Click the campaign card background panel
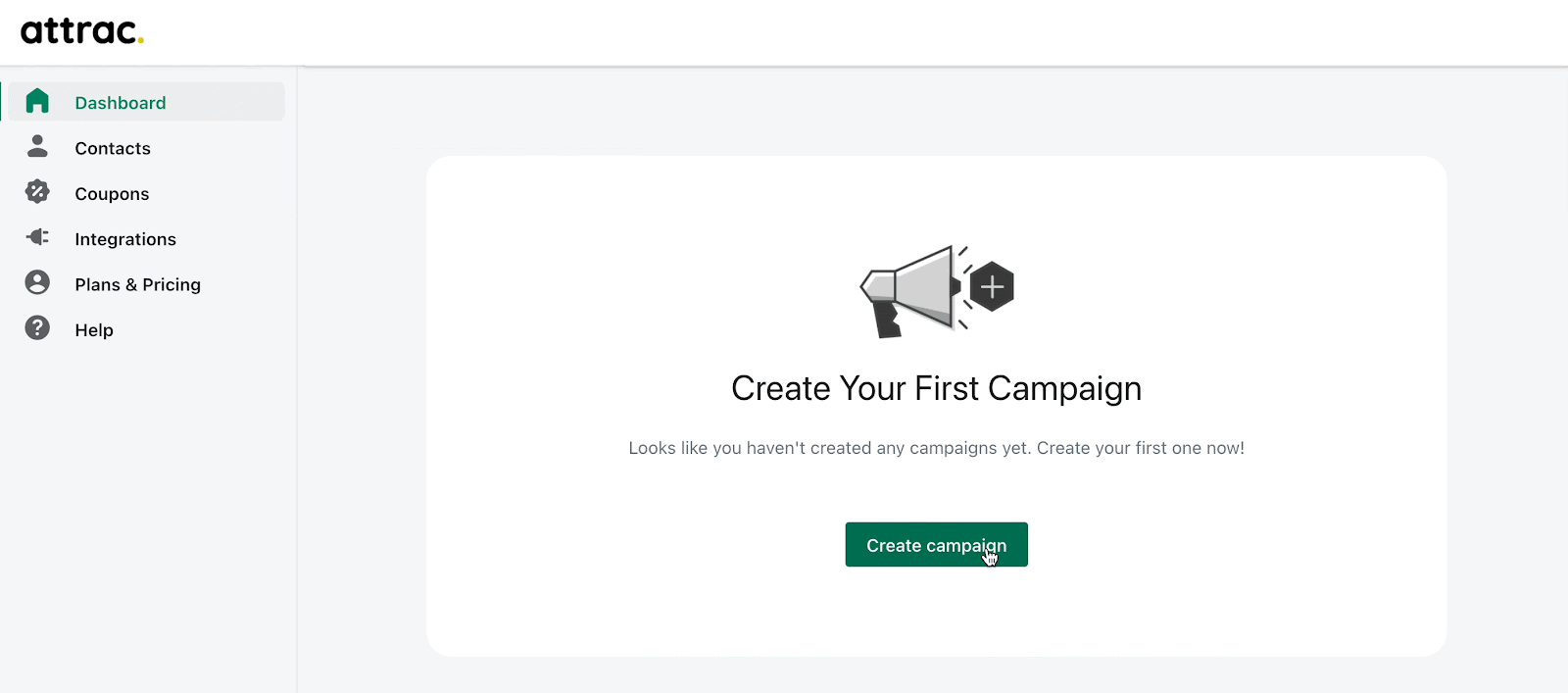This screenshot has height=693, width=1568. tap(935, 618)
